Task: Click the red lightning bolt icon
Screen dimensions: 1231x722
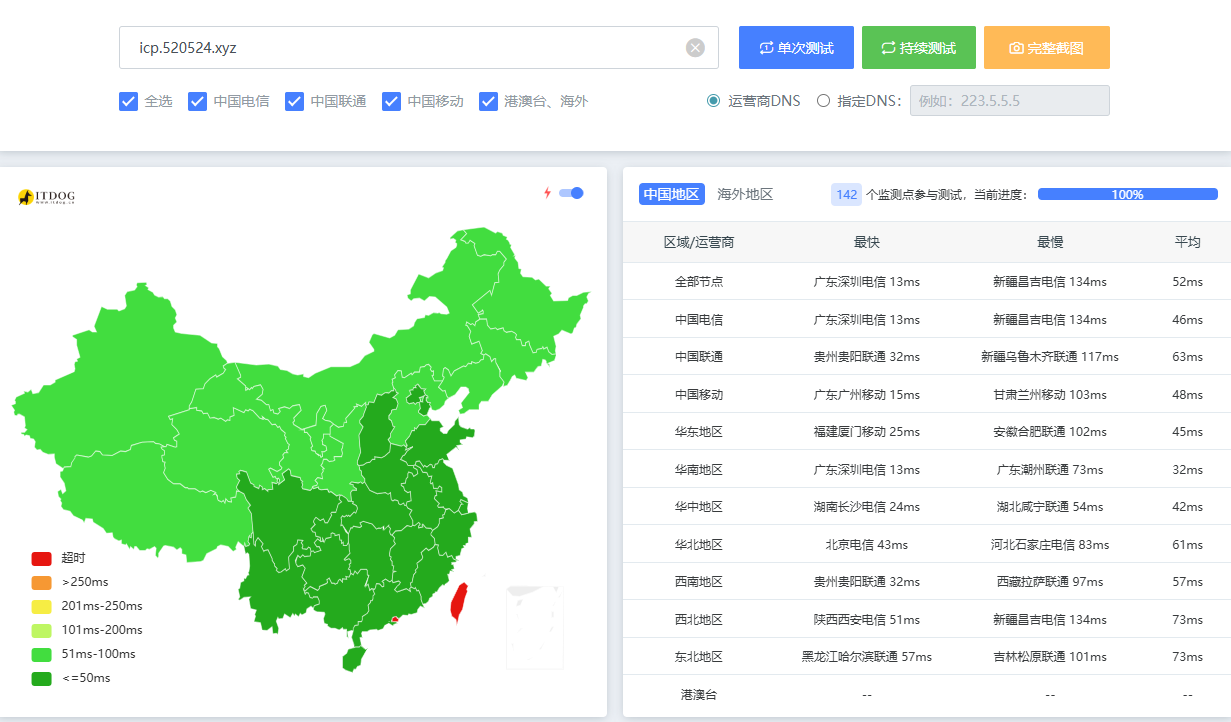Action: coord(547,193)
